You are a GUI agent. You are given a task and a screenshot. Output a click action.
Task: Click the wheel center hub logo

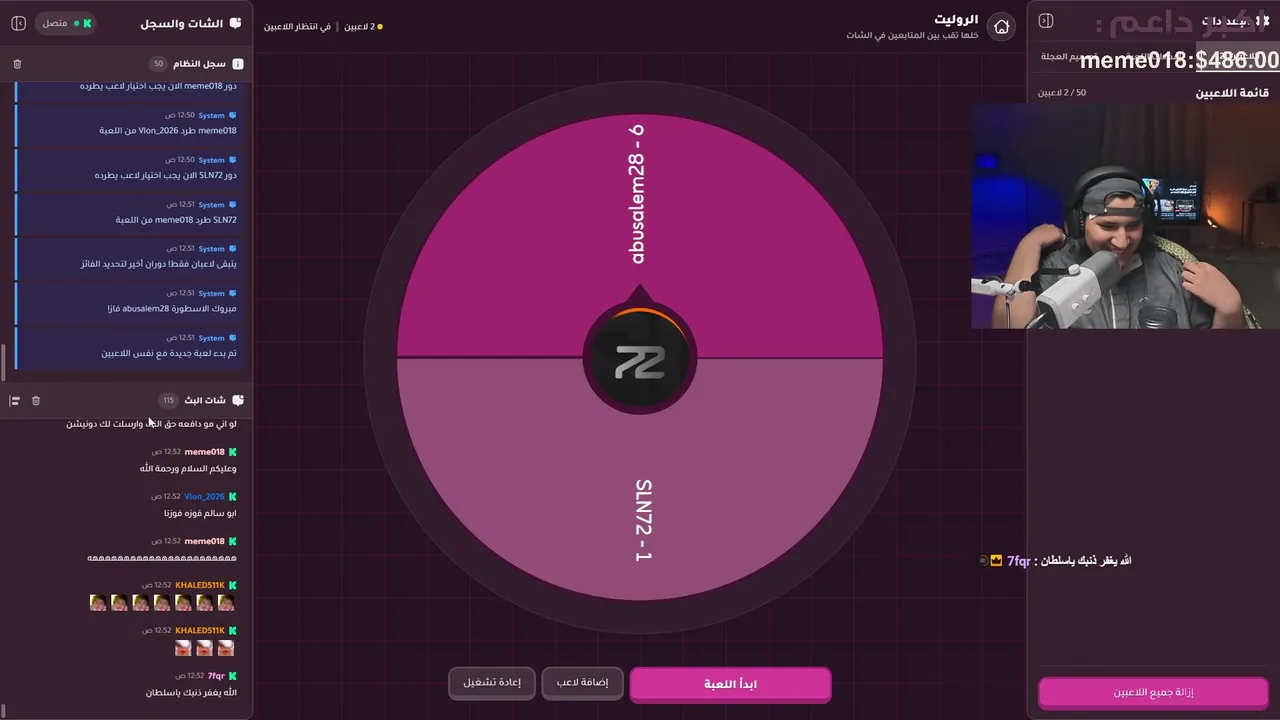coord(640,360)
